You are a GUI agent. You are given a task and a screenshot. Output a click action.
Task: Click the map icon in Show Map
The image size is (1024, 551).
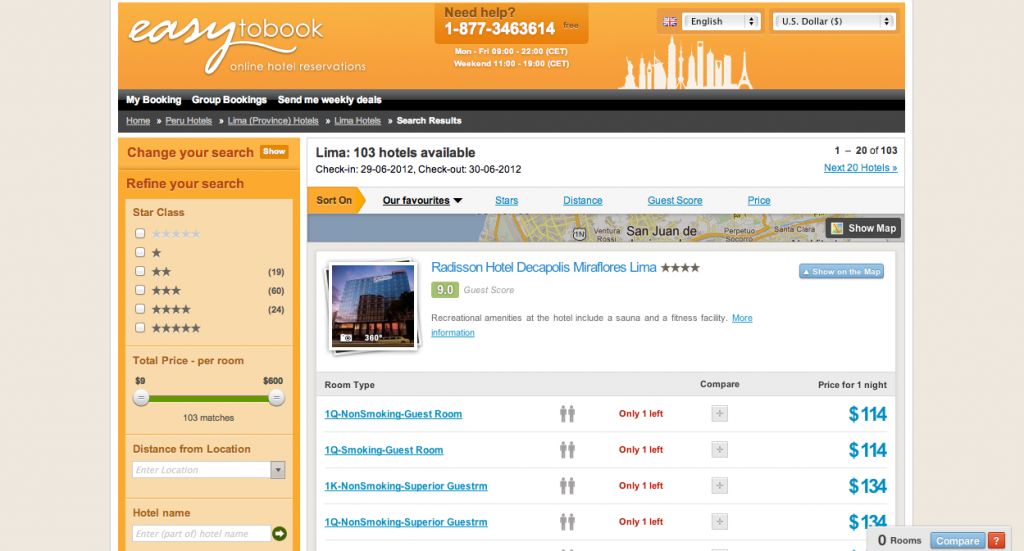tap(837, 228)
